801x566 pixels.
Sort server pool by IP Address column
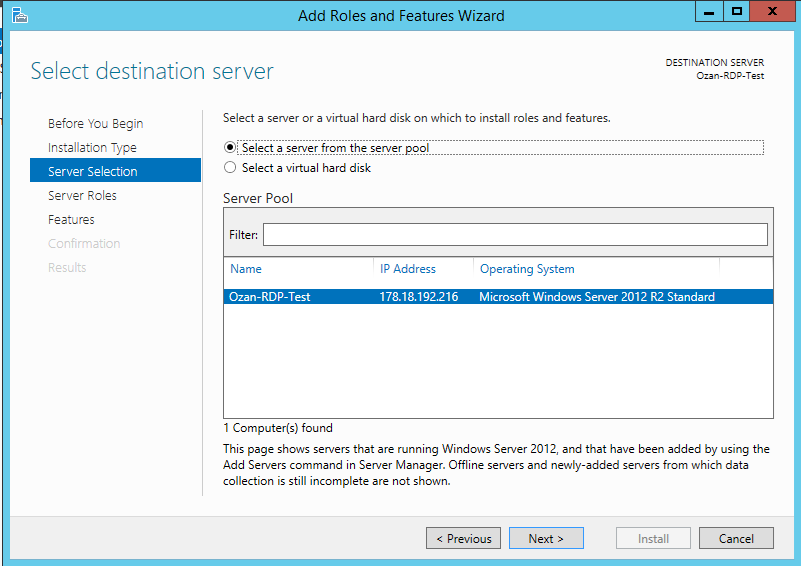coord(408,269)
